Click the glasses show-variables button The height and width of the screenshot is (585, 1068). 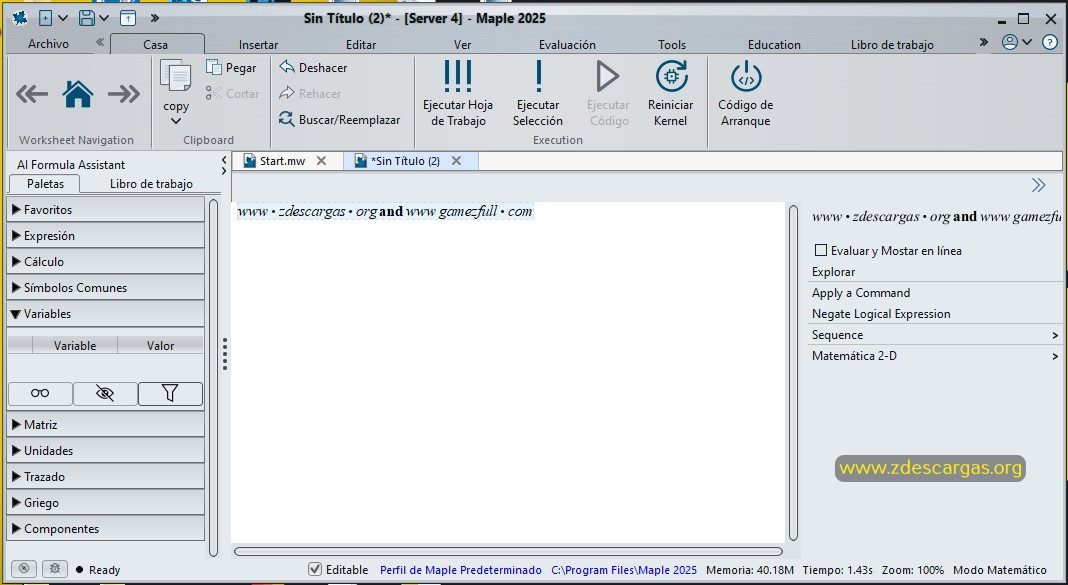40,394
